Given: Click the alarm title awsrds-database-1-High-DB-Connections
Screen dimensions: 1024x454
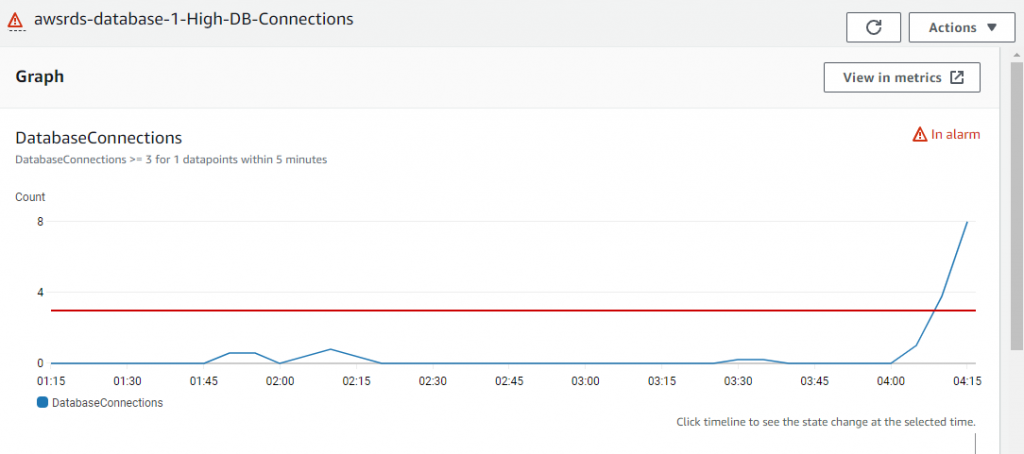Looking at the screenshot, I should pyautogui.click(x=194, y=19).
